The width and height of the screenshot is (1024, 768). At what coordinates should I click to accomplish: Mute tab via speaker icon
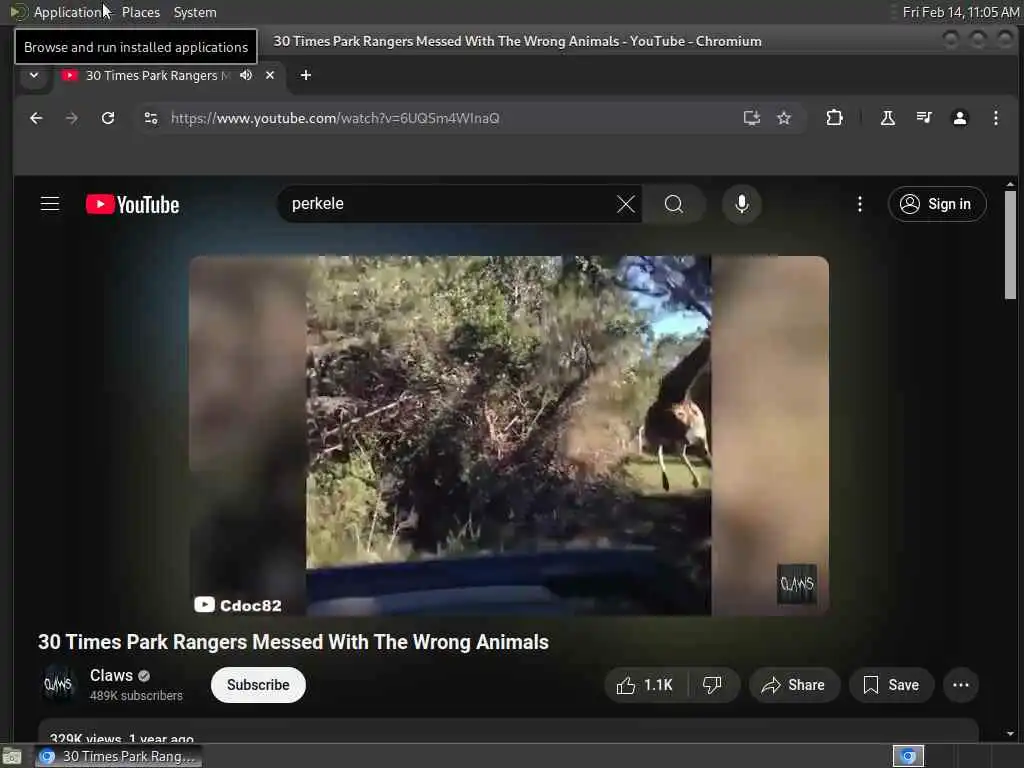tap(246, 75)
